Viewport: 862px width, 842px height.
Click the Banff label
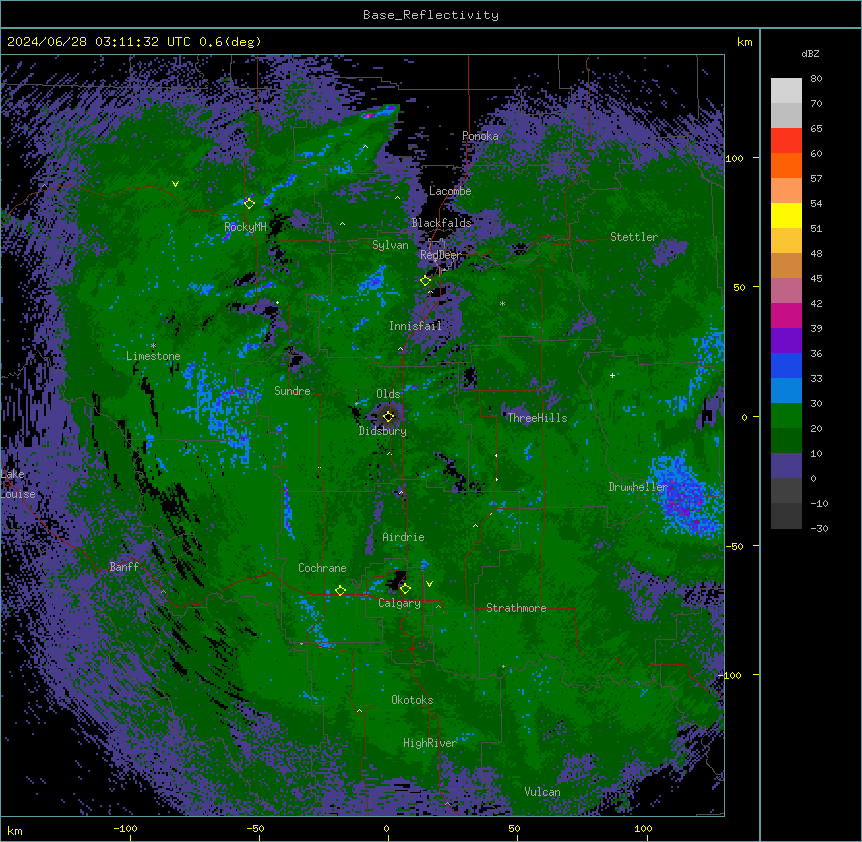pos(124,567)
